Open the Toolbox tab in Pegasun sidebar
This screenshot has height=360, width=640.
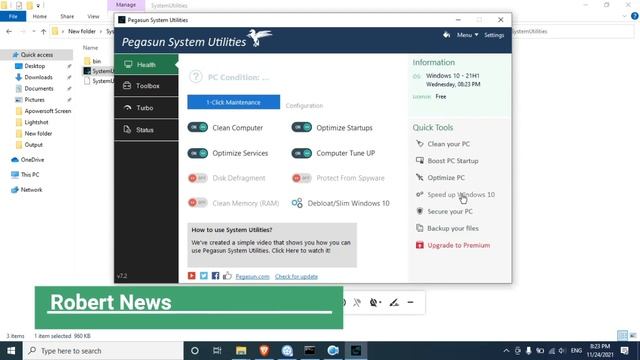pyautogui.click(x=146, y=86)
